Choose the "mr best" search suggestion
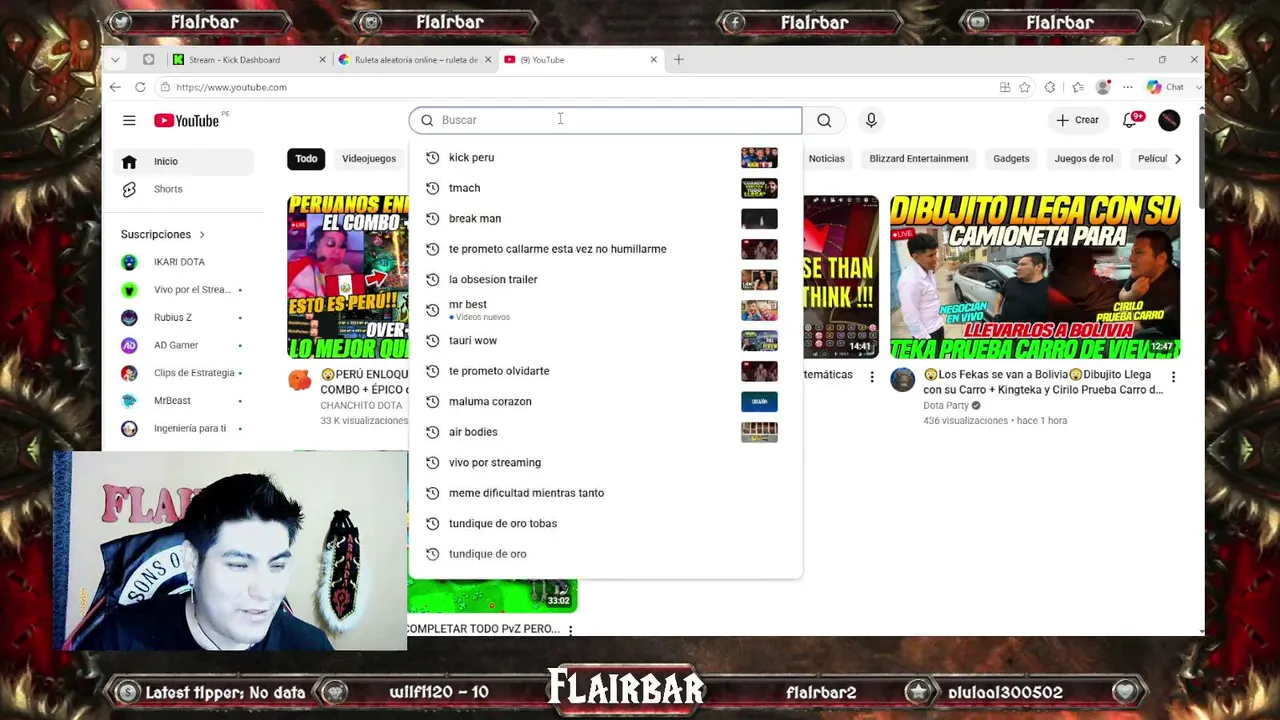Image resolution: width=1280 pixels, height=720 pixels. click(605, 310)
